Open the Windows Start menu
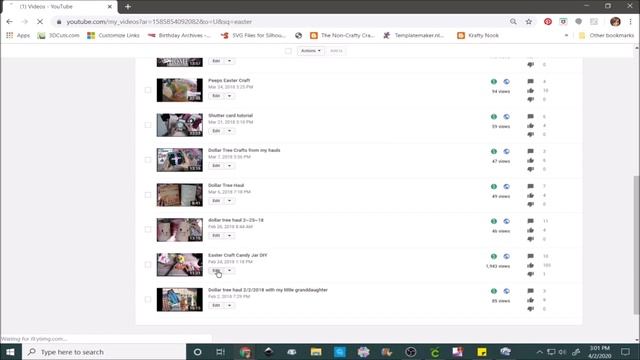The image size is (640, 360). [x=11, y=352]
